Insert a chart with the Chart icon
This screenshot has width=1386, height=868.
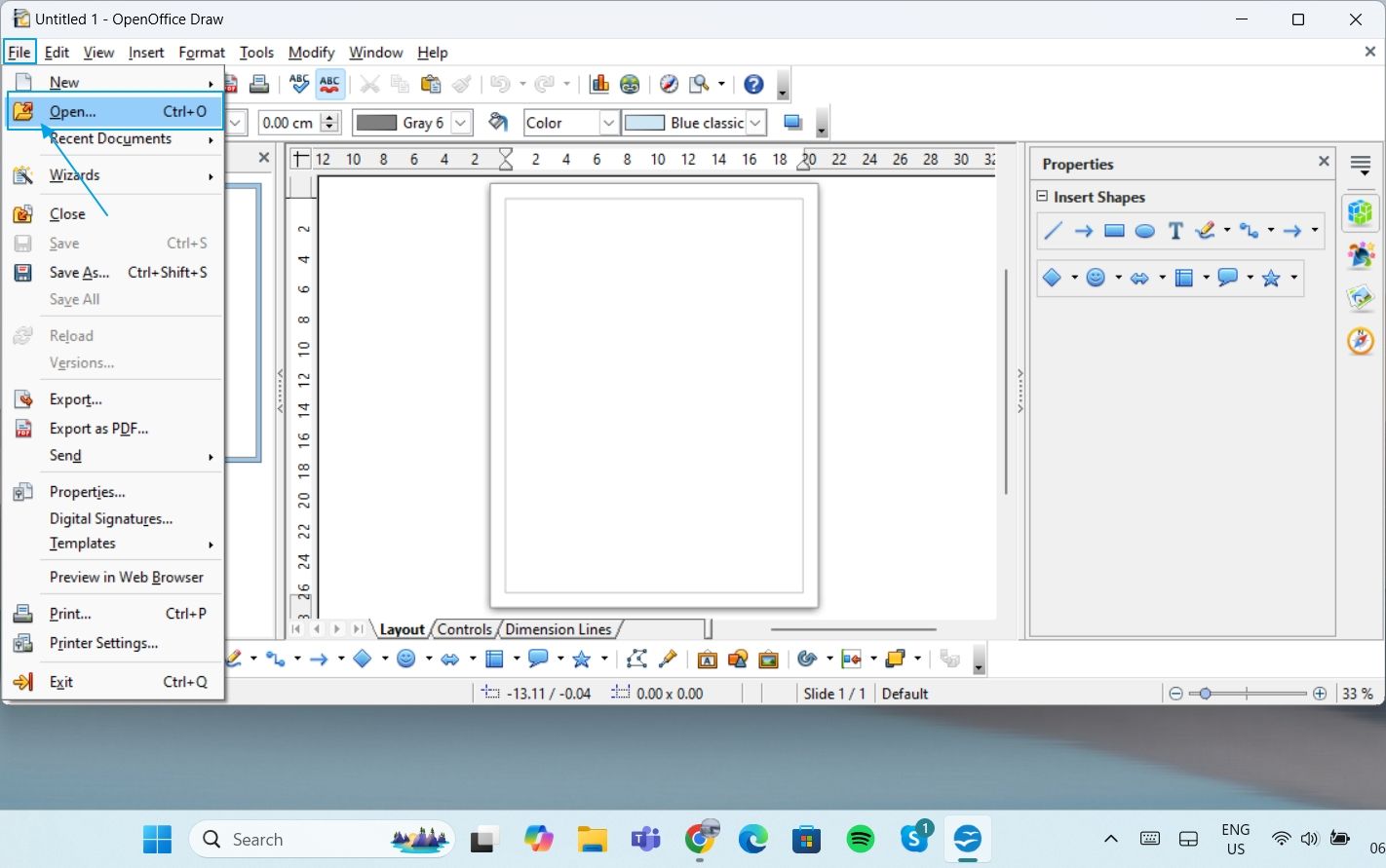[599, 84]
